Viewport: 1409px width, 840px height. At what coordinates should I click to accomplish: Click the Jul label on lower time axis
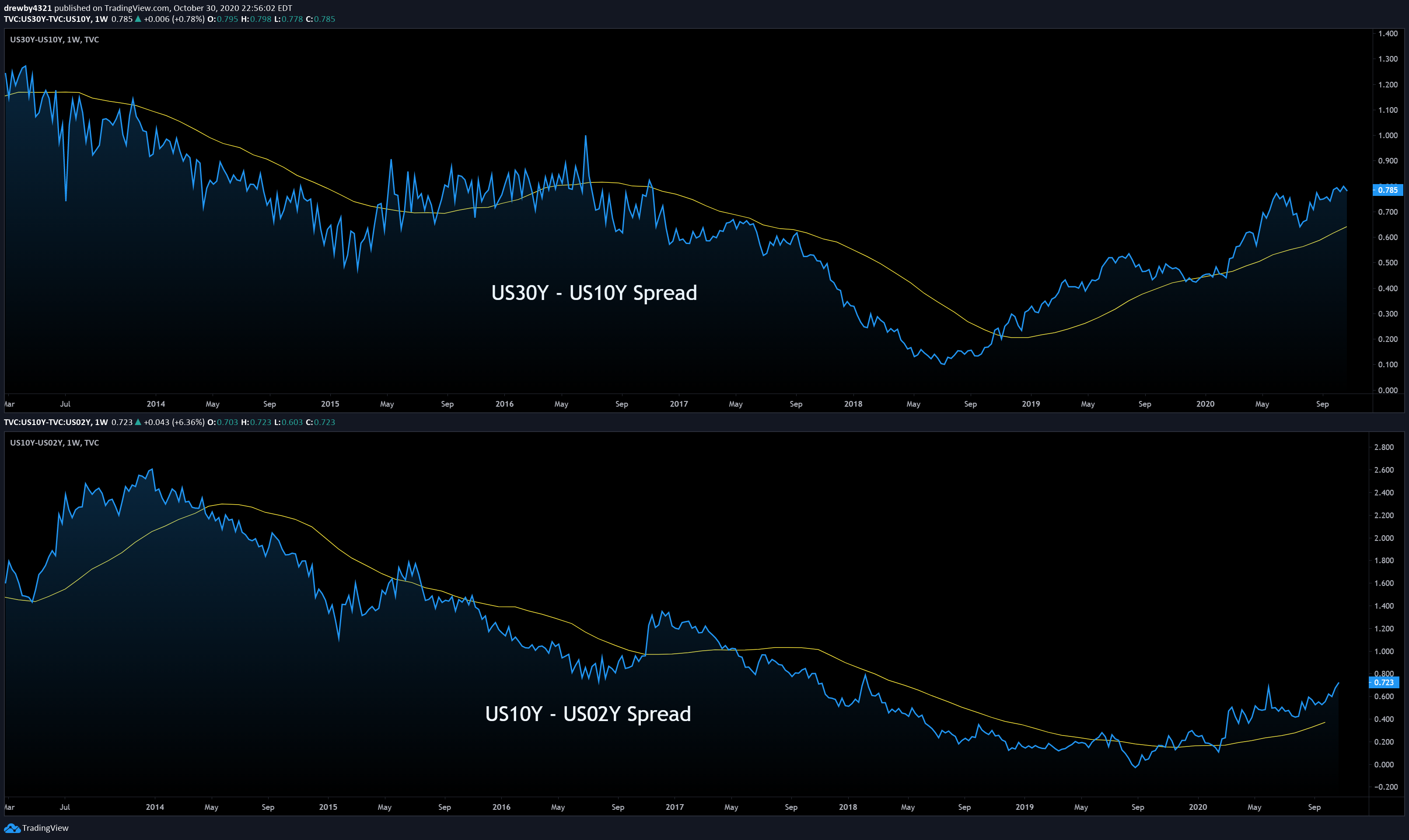[x=65, y=807]
